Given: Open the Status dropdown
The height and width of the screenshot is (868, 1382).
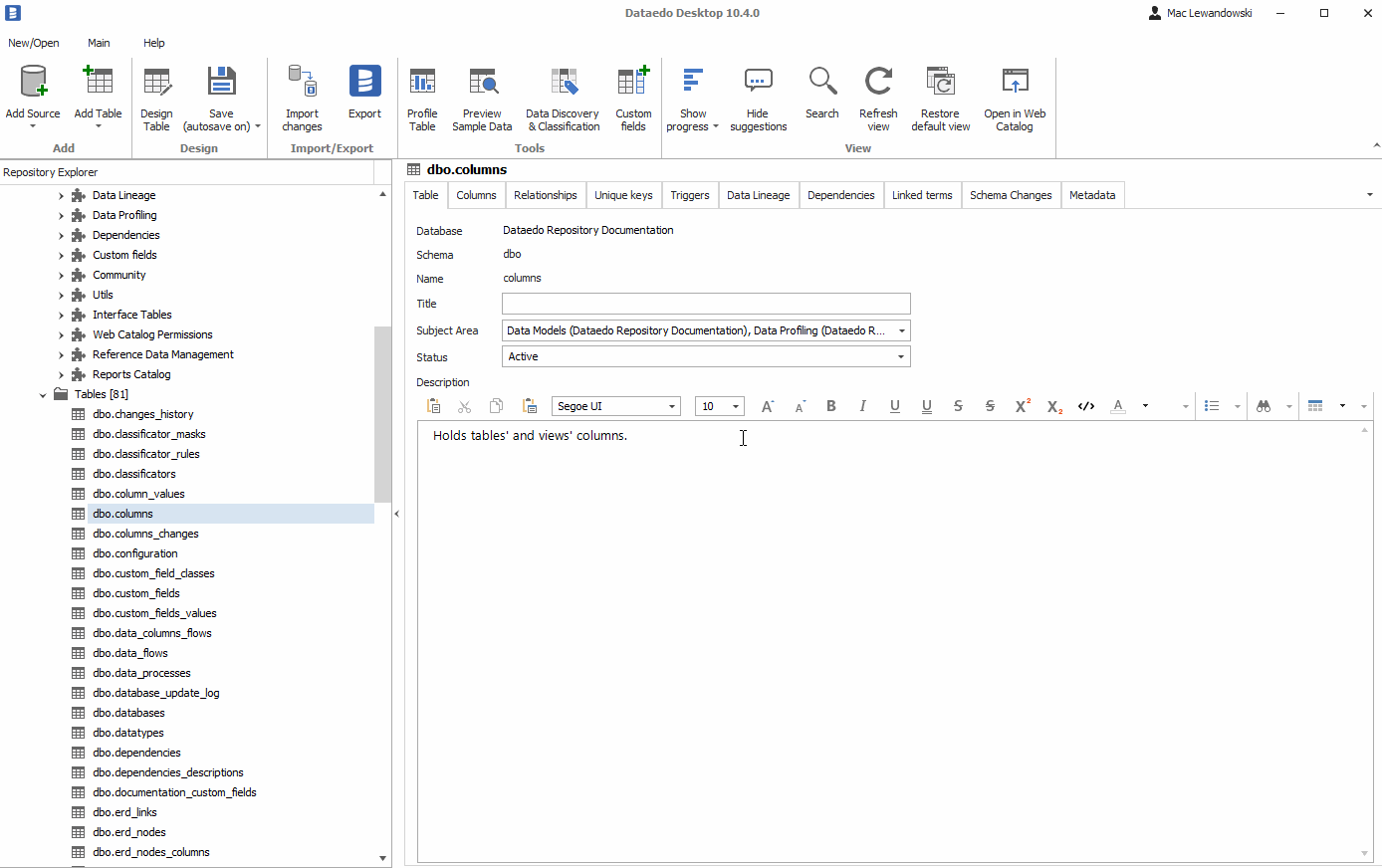Looking at the screenshot, I should [x=900, y=356].
